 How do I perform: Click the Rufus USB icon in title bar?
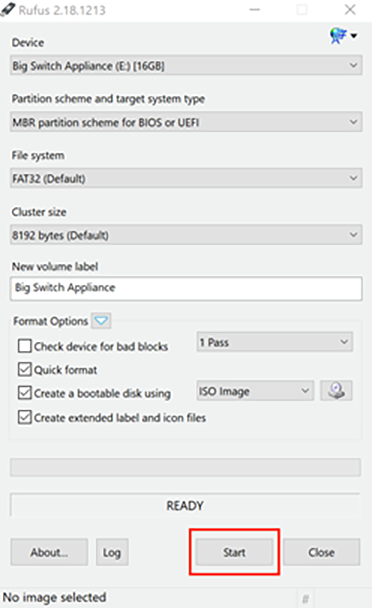(x=9, y=9)
